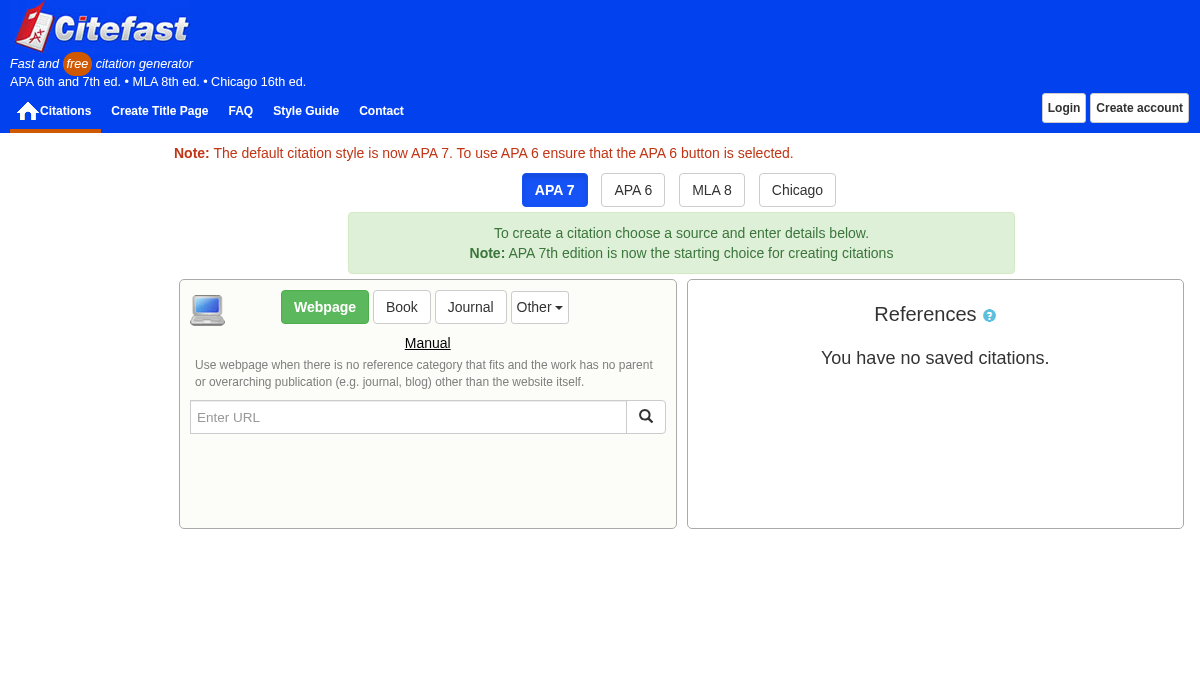Click the laptop webpage source icon

[x=208, y=310]
